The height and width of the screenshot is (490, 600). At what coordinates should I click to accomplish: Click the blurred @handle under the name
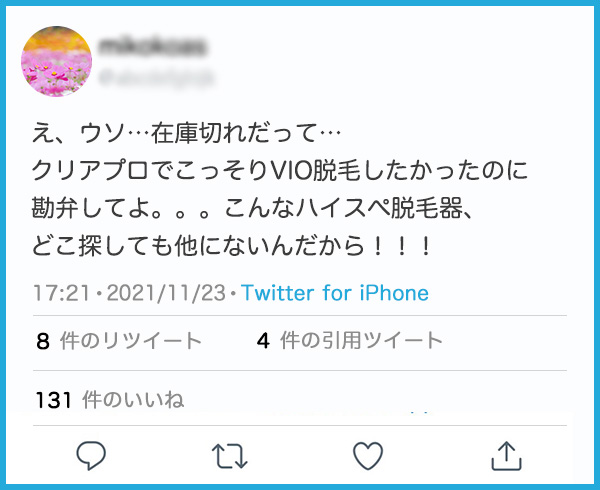pyautogui.click(x=156, y=78)
